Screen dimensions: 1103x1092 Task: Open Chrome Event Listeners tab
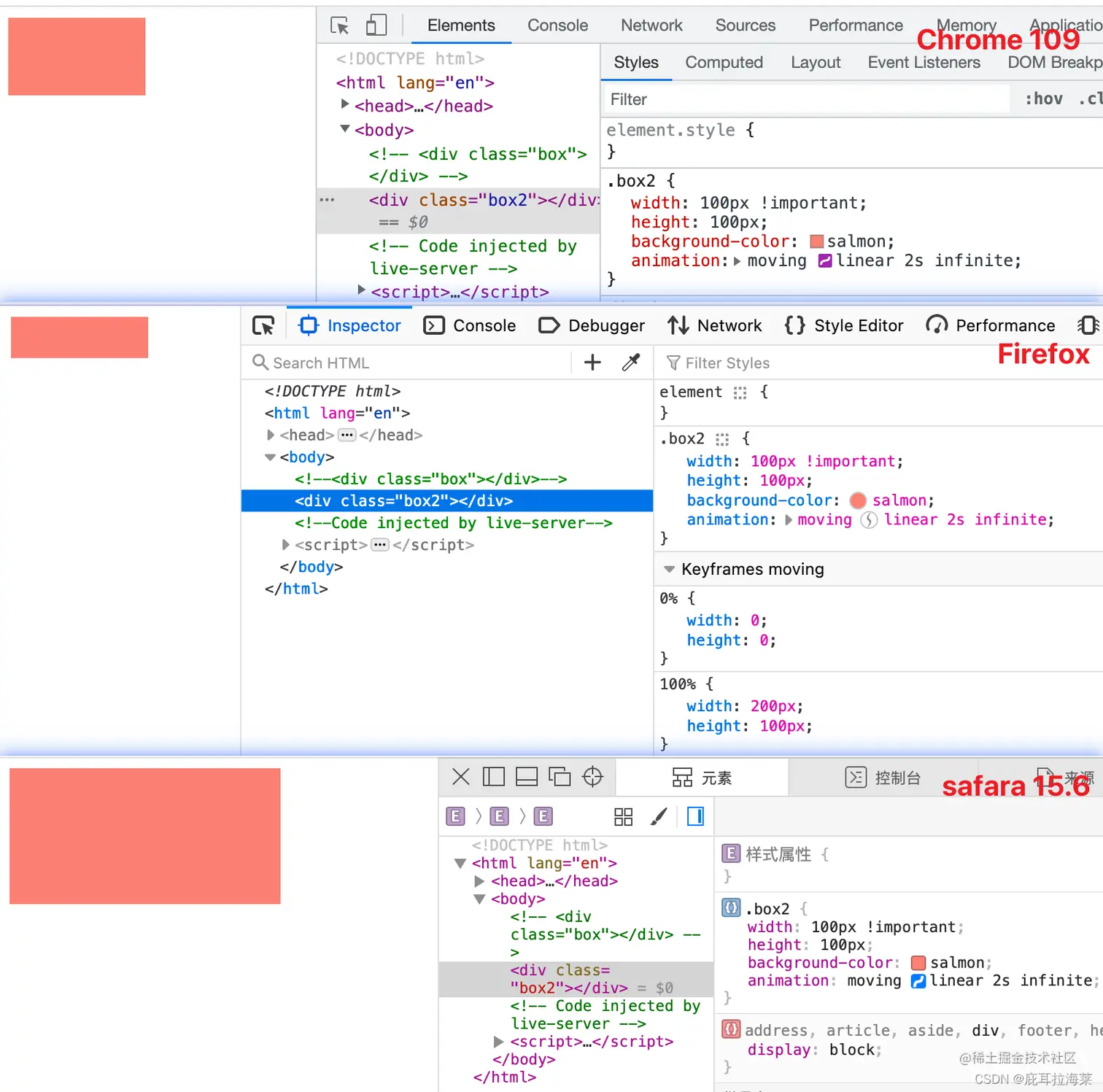coord(924,63)
